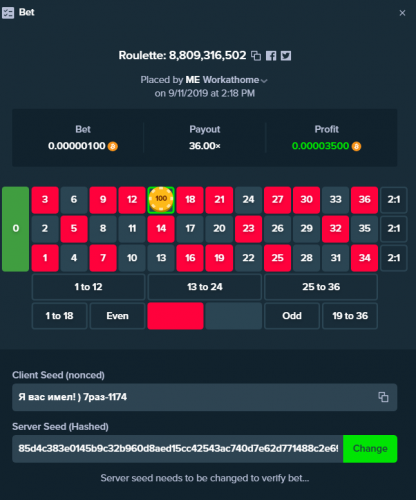Select the 13 to 24 dozen
The width and height of the screenshot is (416, 500).
(205, 287)
